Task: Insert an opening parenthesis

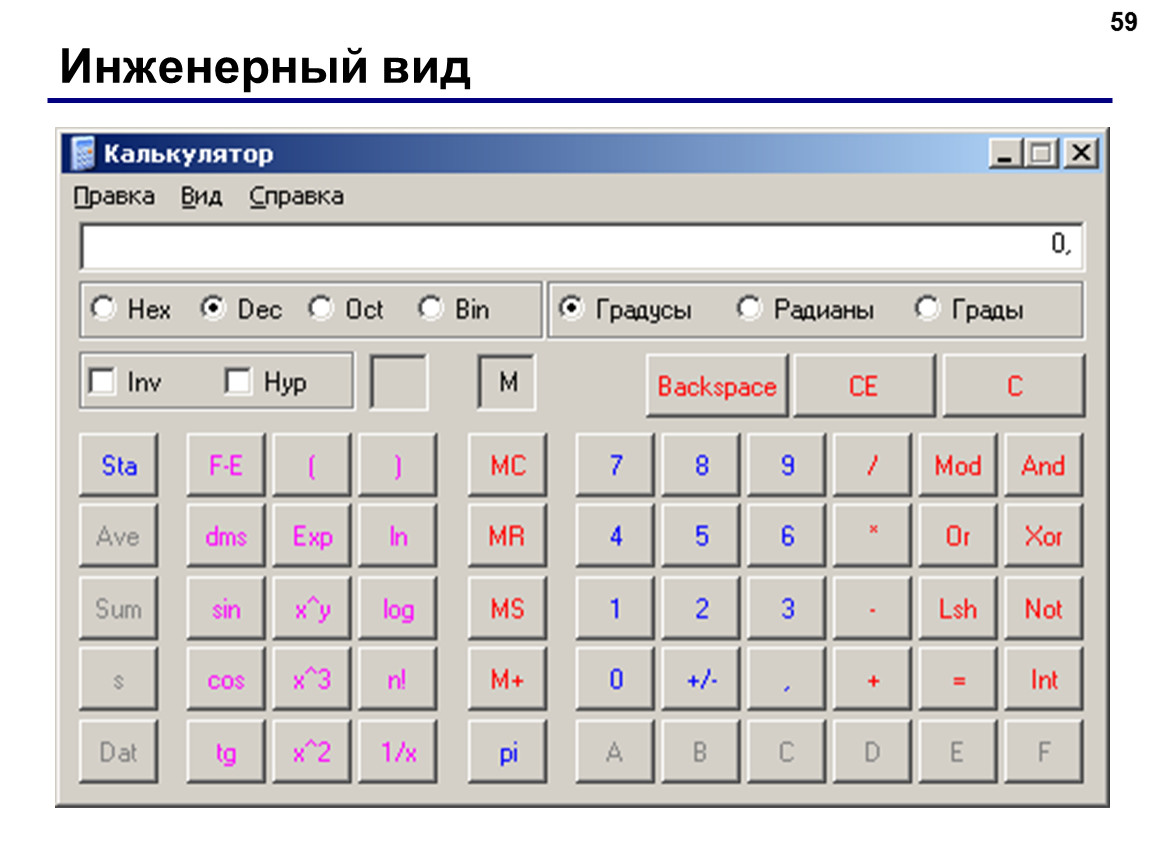Action: click(312, 465)
